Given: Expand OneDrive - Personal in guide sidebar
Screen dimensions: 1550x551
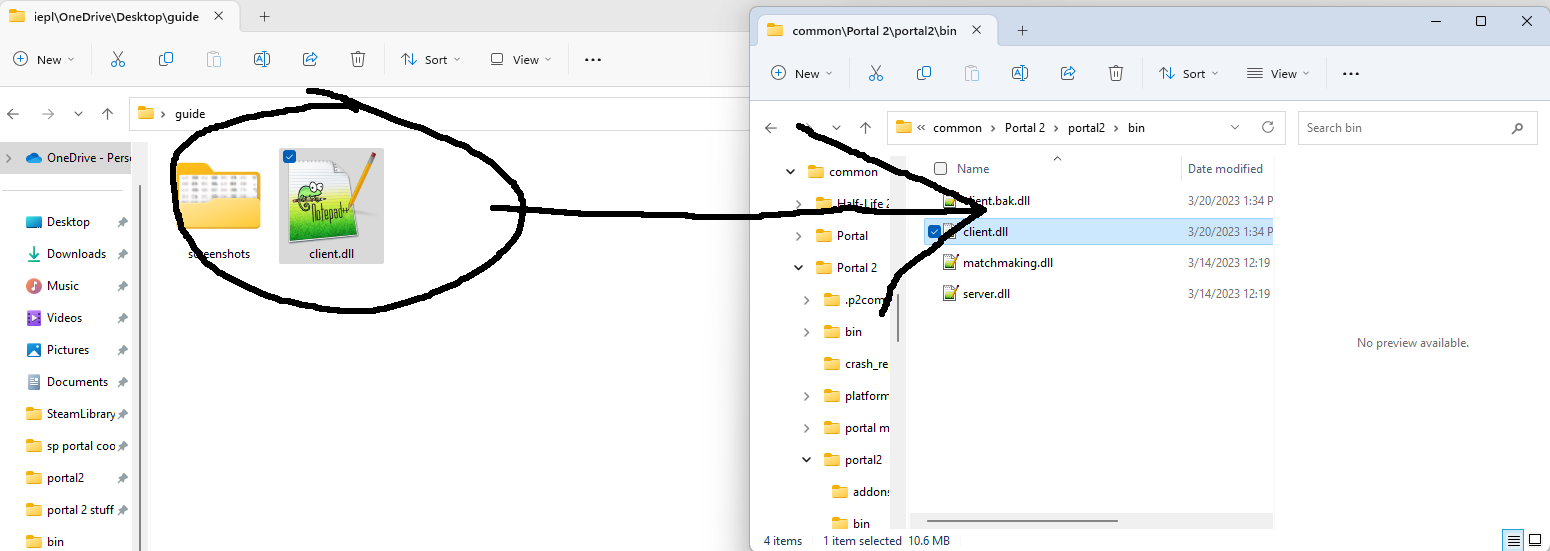Looking at the screenshot, I should coord(9,157).
